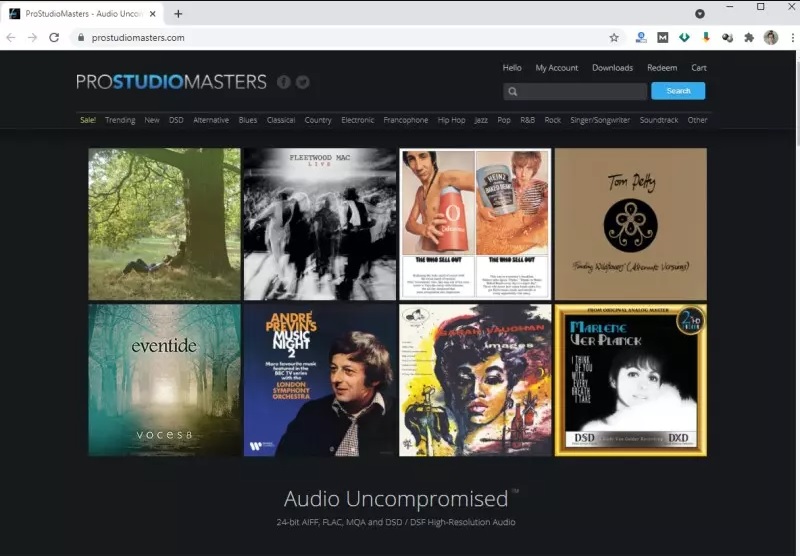The width and height of the screenshot is (800, 556).
Task: Browse the Francophone genre
Action: click(x=406, y=120)
